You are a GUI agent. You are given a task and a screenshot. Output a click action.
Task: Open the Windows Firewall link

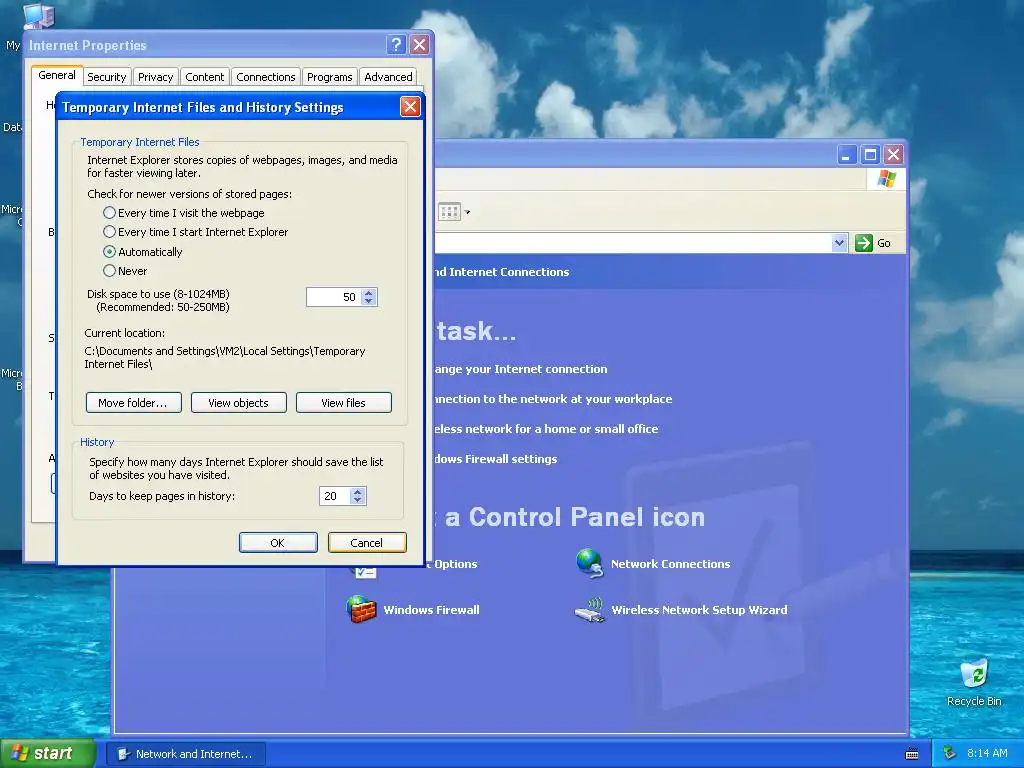click(431, 609)
